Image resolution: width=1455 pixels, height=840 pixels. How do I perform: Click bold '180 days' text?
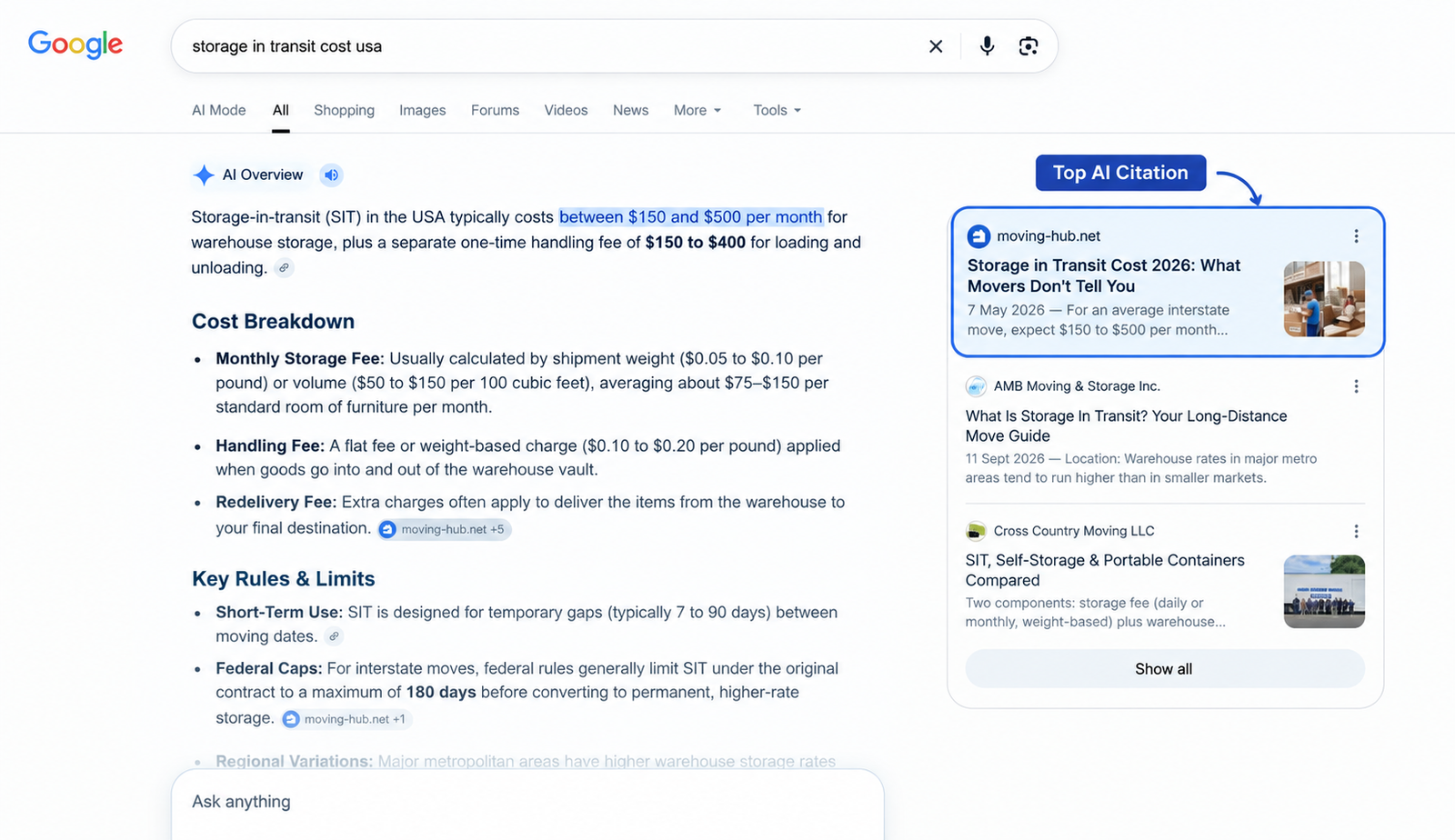[441, 693]
